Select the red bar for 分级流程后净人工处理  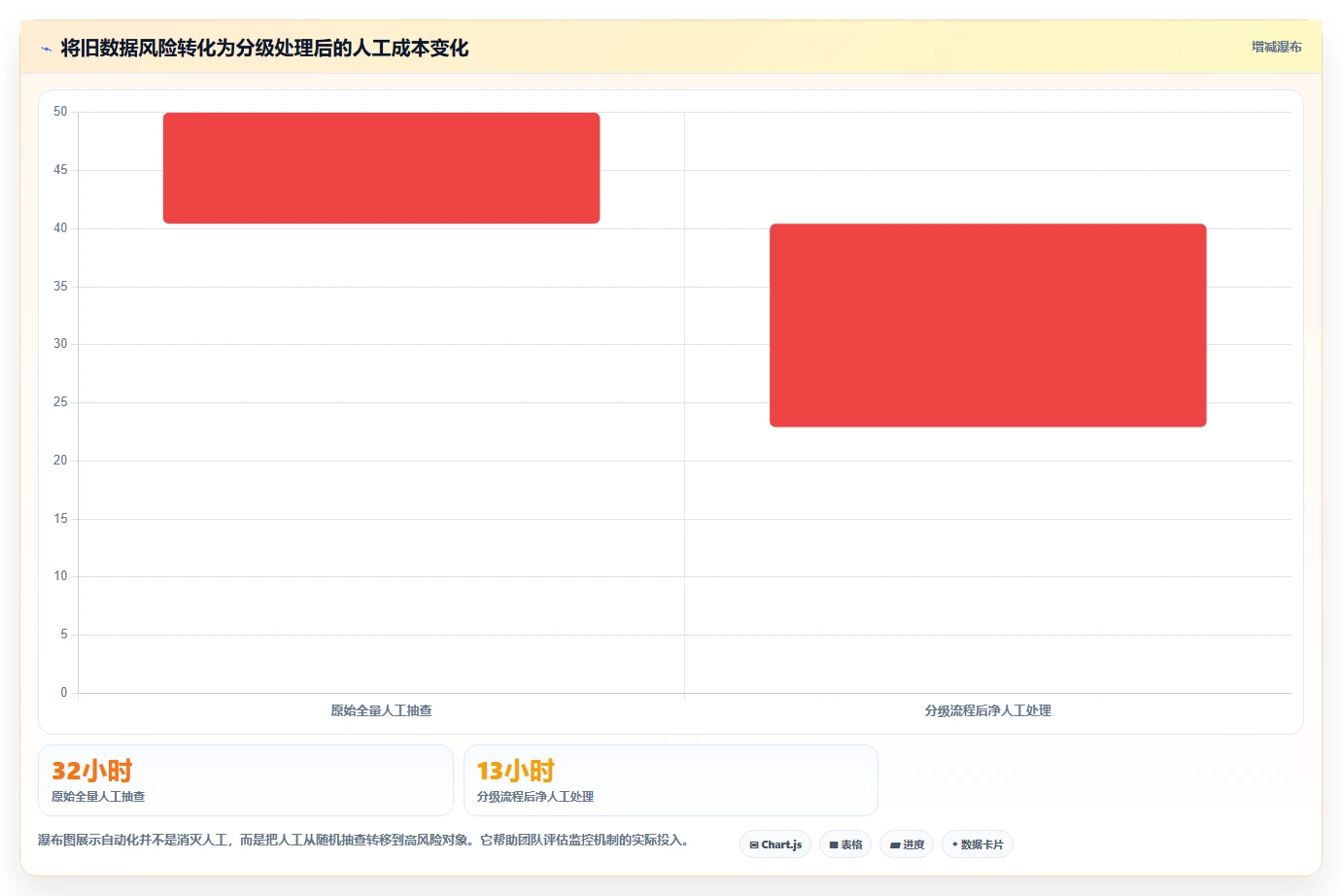[x=987, y=326]
